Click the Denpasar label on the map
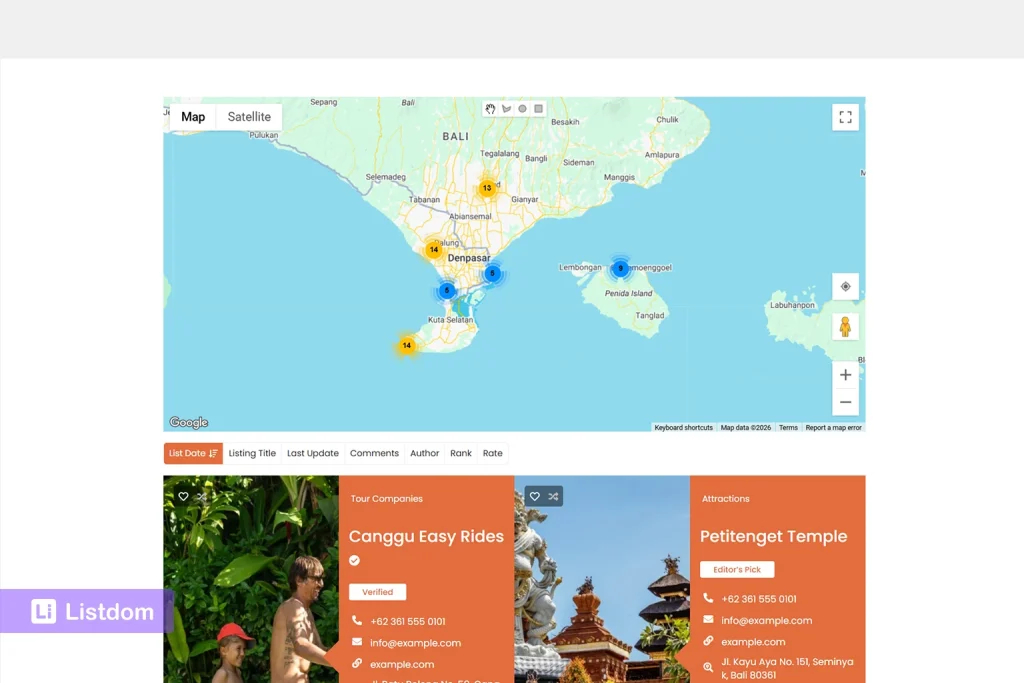 click(x=469, y=258)
